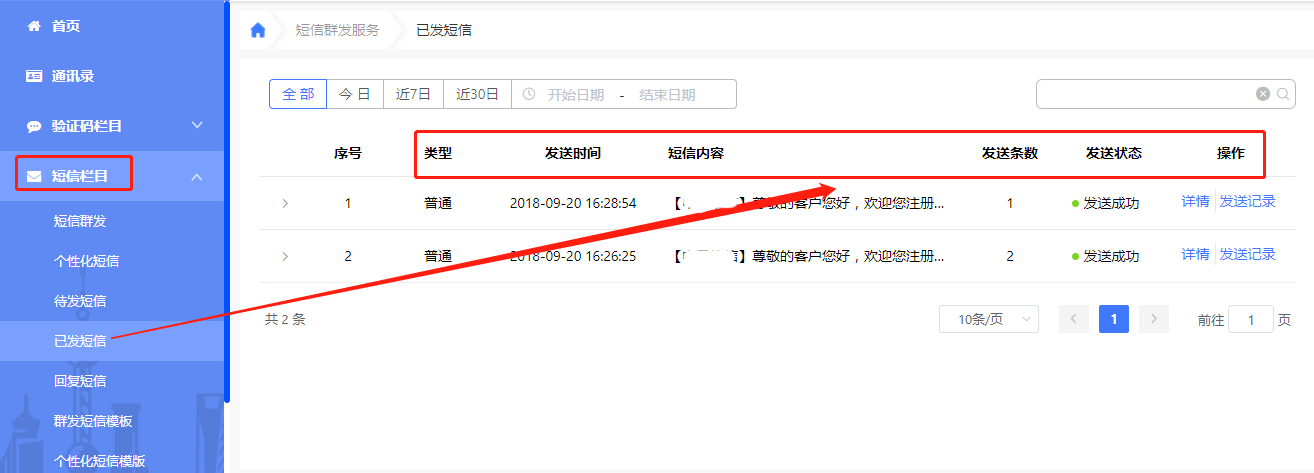Open 群发短信模板 in the sidebar
Image resolution: width=1314 pixels, height=473 pixels.
(x=93, y=421)
